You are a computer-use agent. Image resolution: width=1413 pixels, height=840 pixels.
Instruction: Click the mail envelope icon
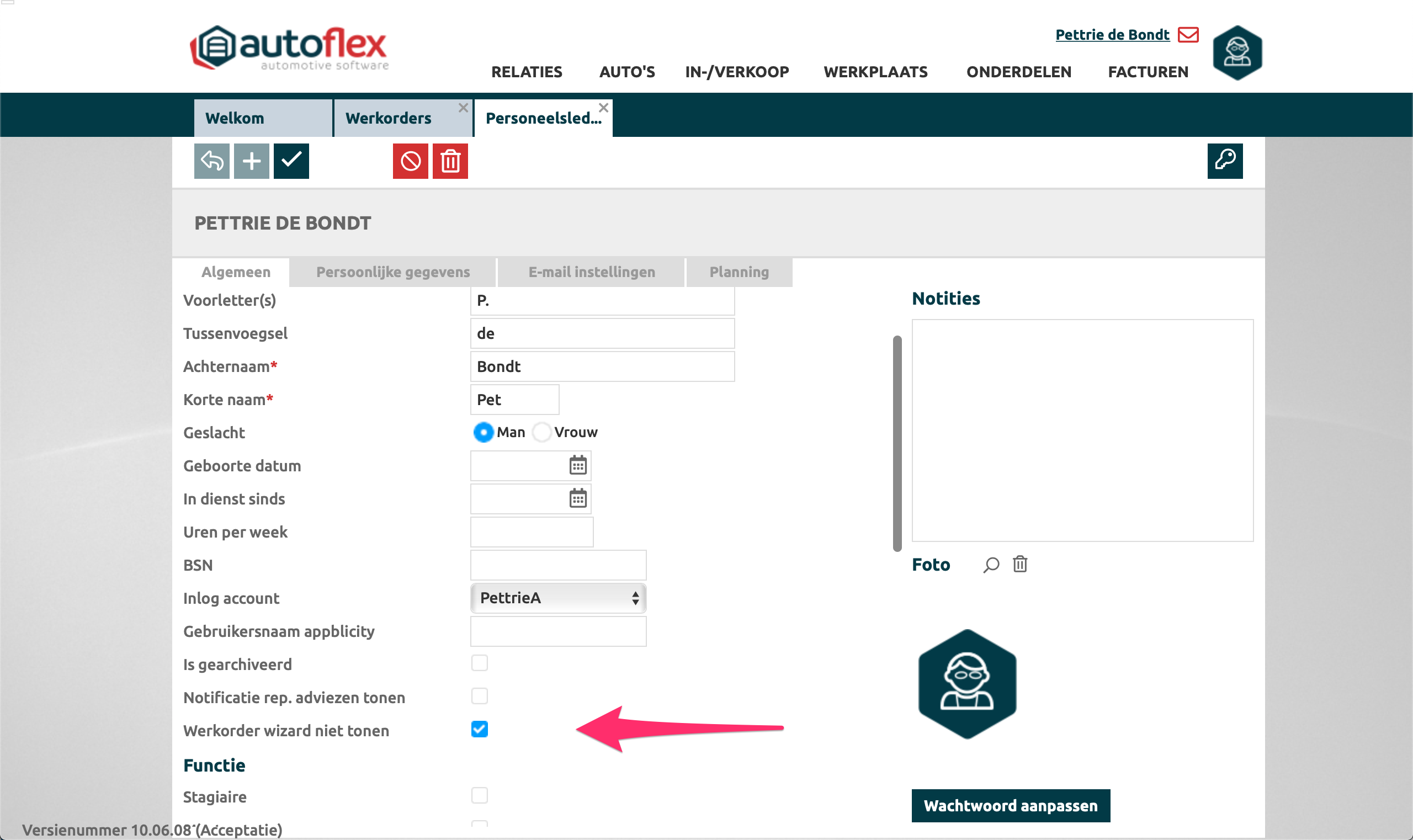point(1188,35)
